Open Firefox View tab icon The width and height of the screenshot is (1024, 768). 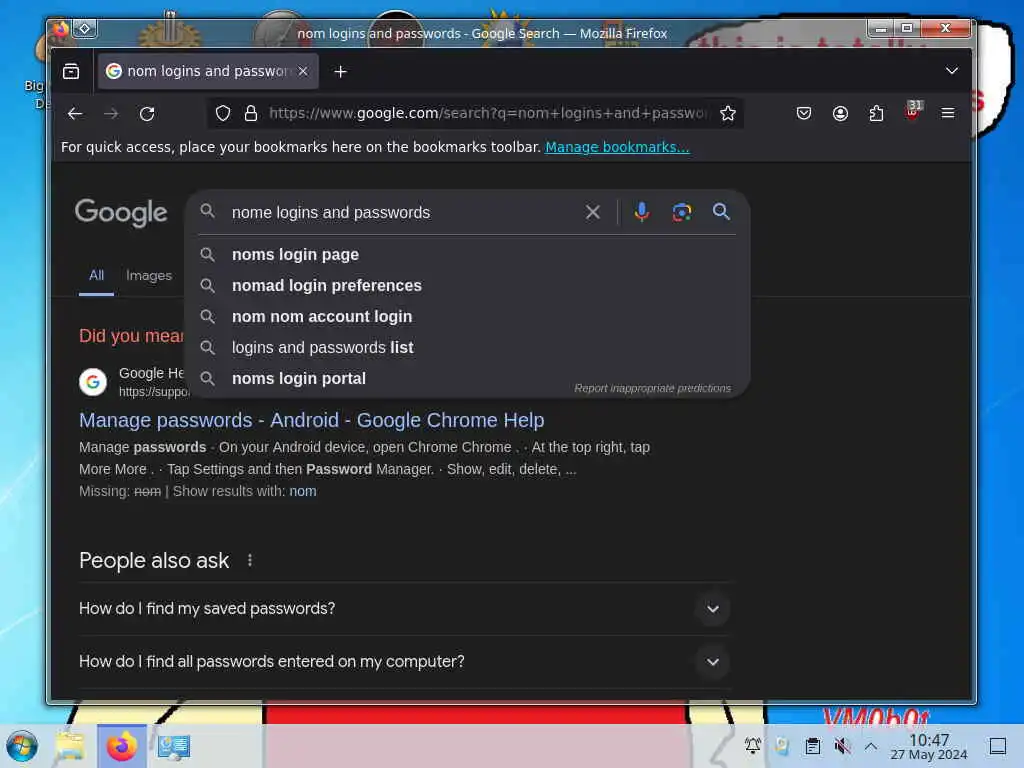point(71,71)
